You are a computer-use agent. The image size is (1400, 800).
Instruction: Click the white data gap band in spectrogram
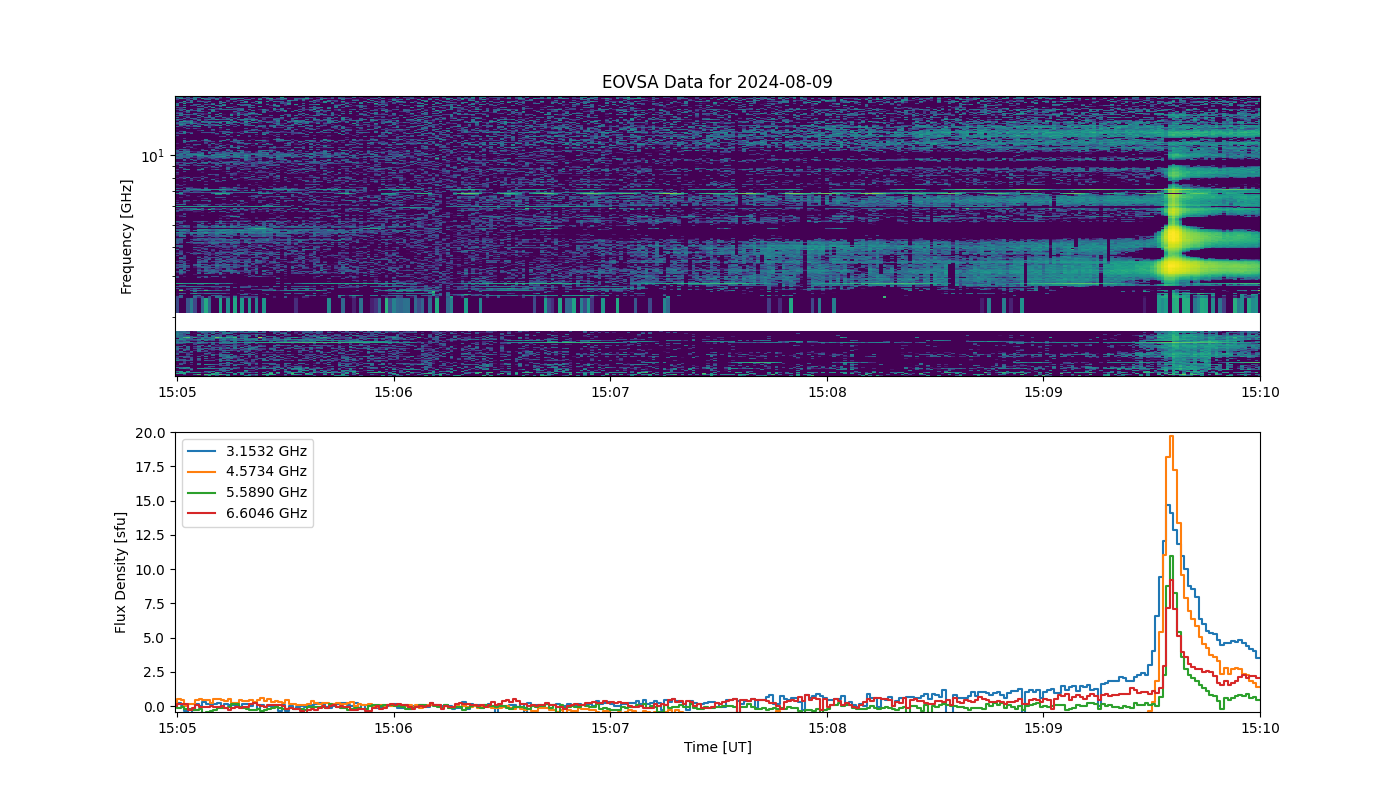pyautogui.click(x=717, y=322)
